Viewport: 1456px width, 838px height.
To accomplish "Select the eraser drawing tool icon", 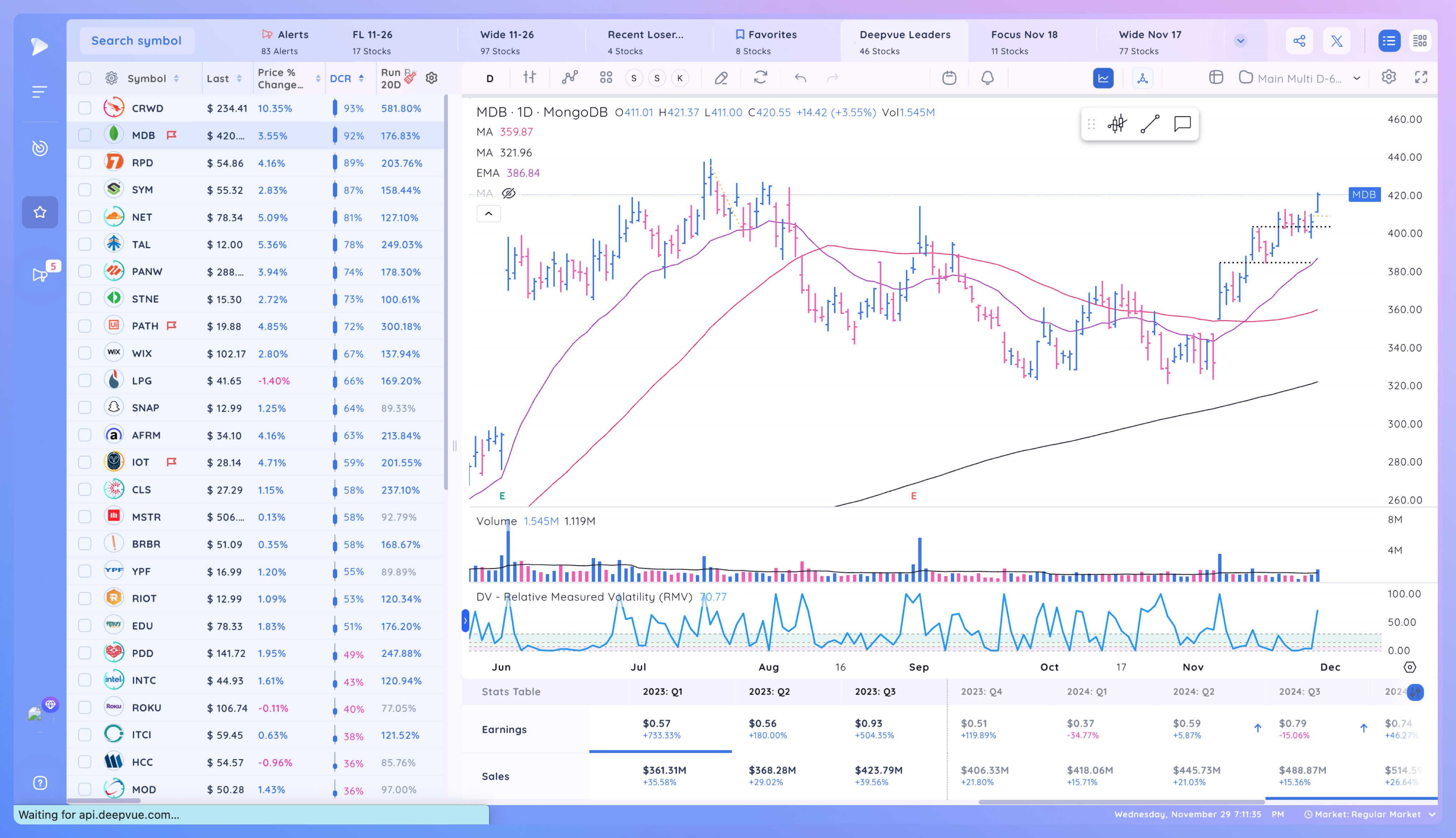I will pos(721,78).
